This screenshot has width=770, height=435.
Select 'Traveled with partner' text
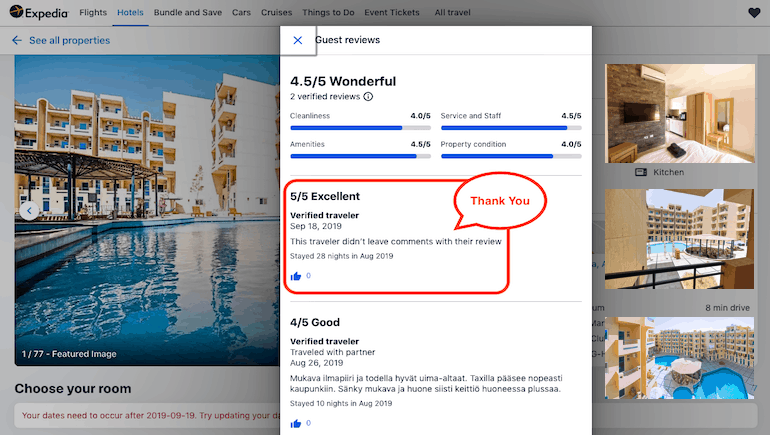[332, 353]
